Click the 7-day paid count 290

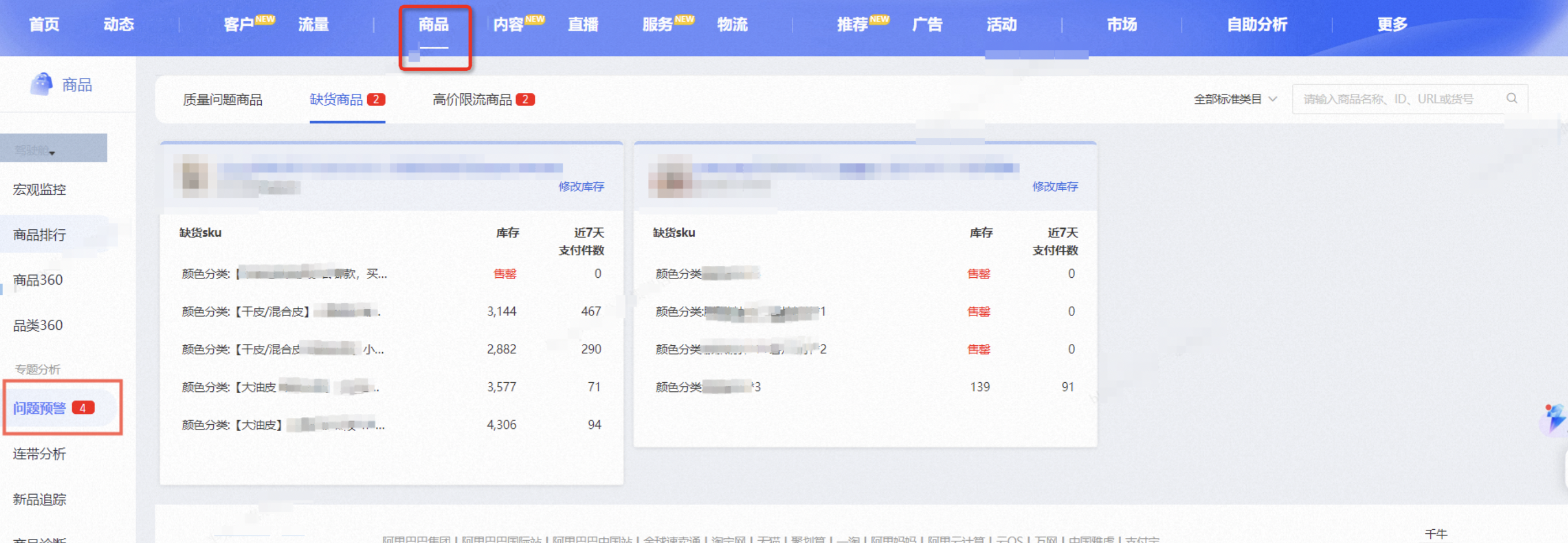click(x=591, y=349)
